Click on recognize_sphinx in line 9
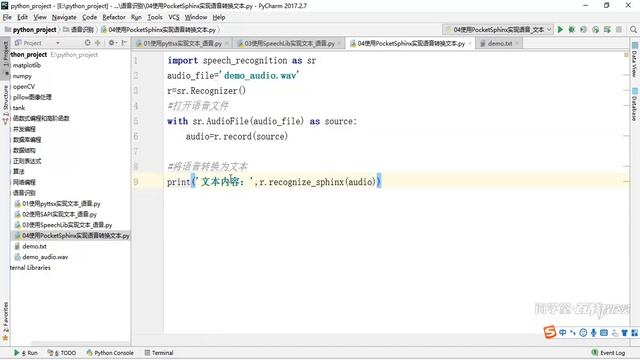 point(306,182)
